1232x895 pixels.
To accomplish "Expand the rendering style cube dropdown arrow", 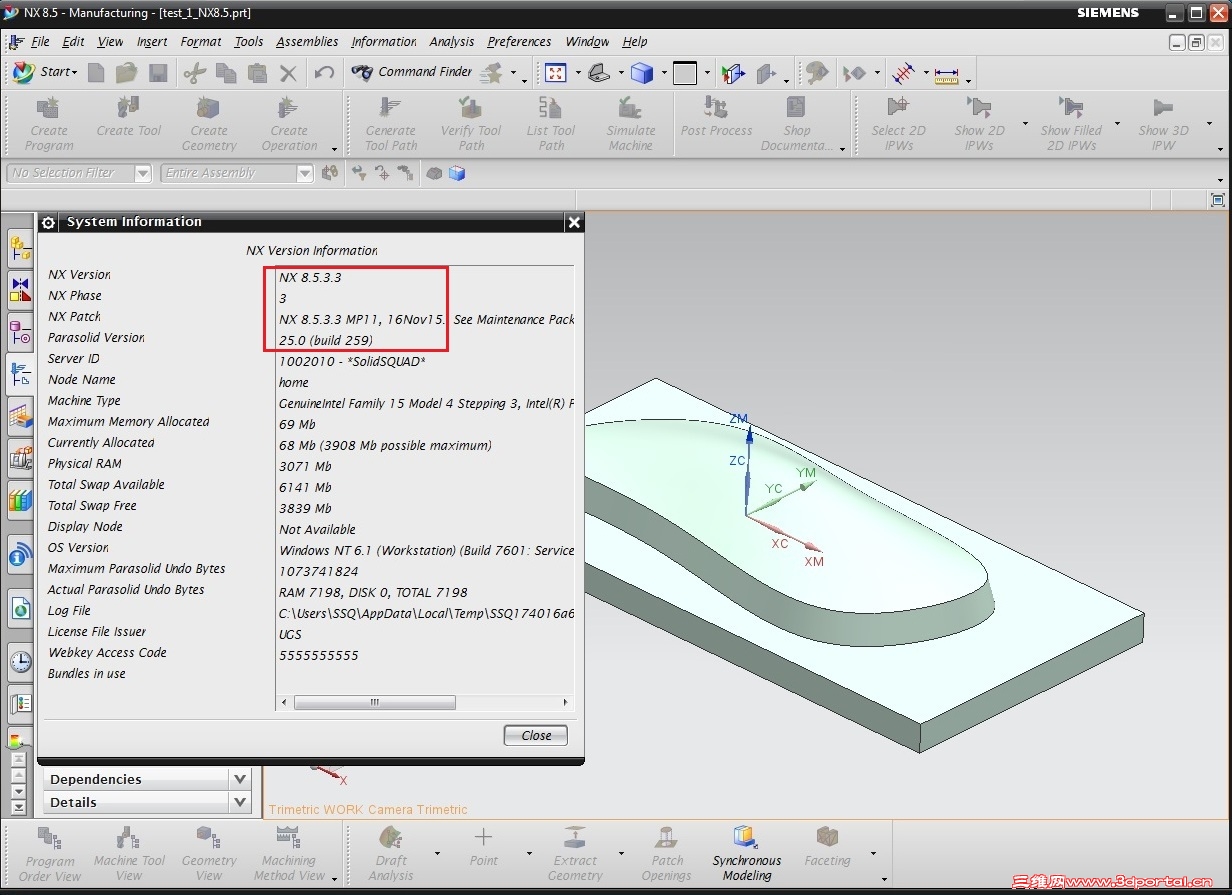I will pyautogui.click(x=664, y=74).
